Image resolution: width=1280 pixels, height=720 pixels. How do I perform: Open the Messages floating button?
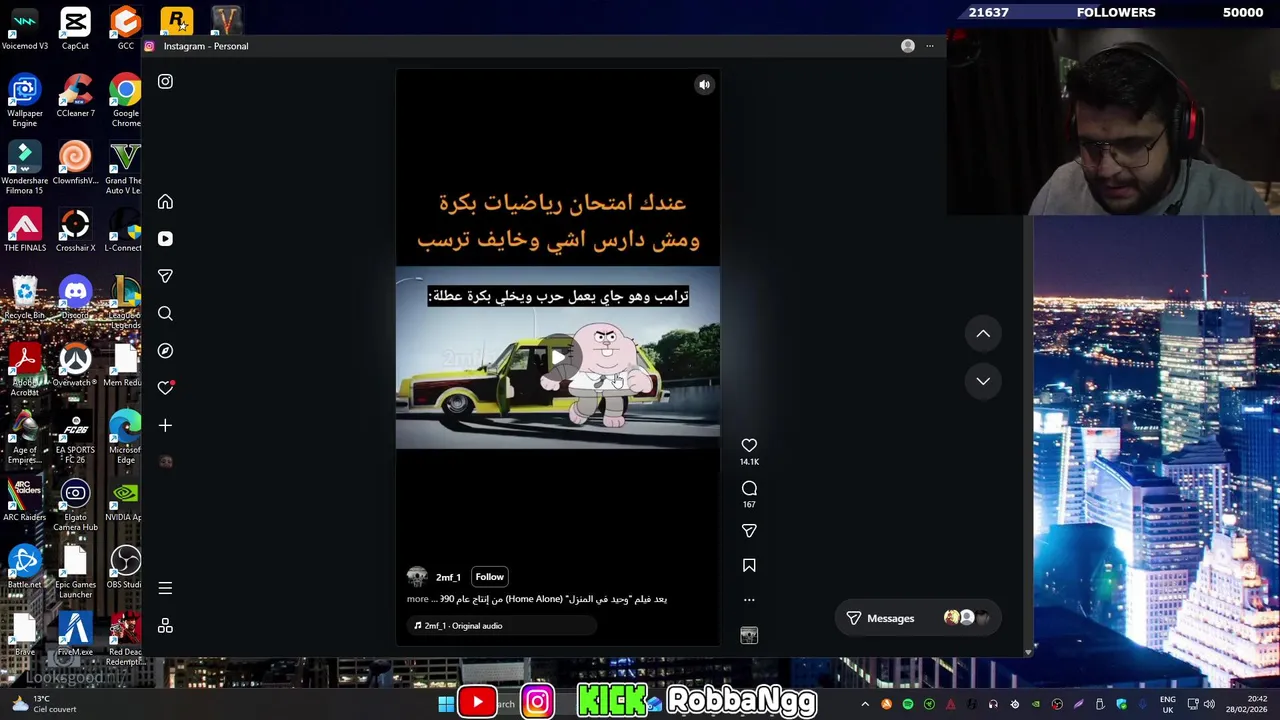pos(918,618)
